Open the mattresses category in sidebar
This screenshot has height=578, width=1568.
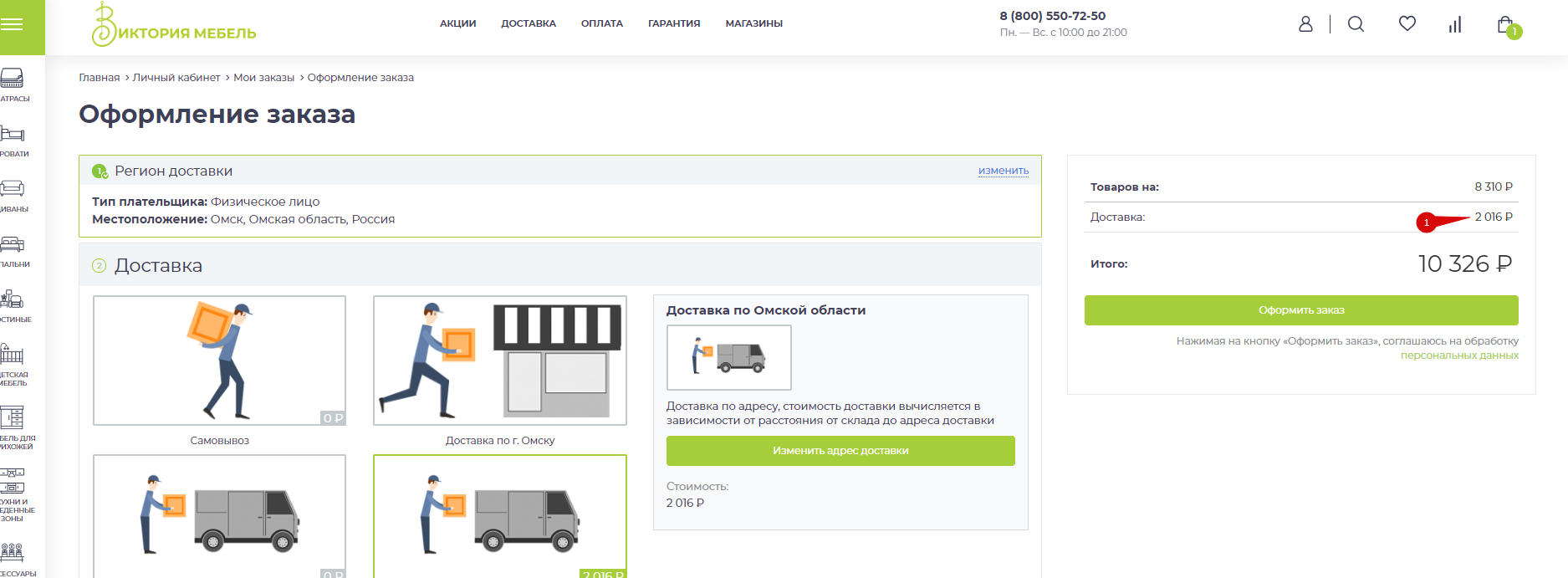13,84
